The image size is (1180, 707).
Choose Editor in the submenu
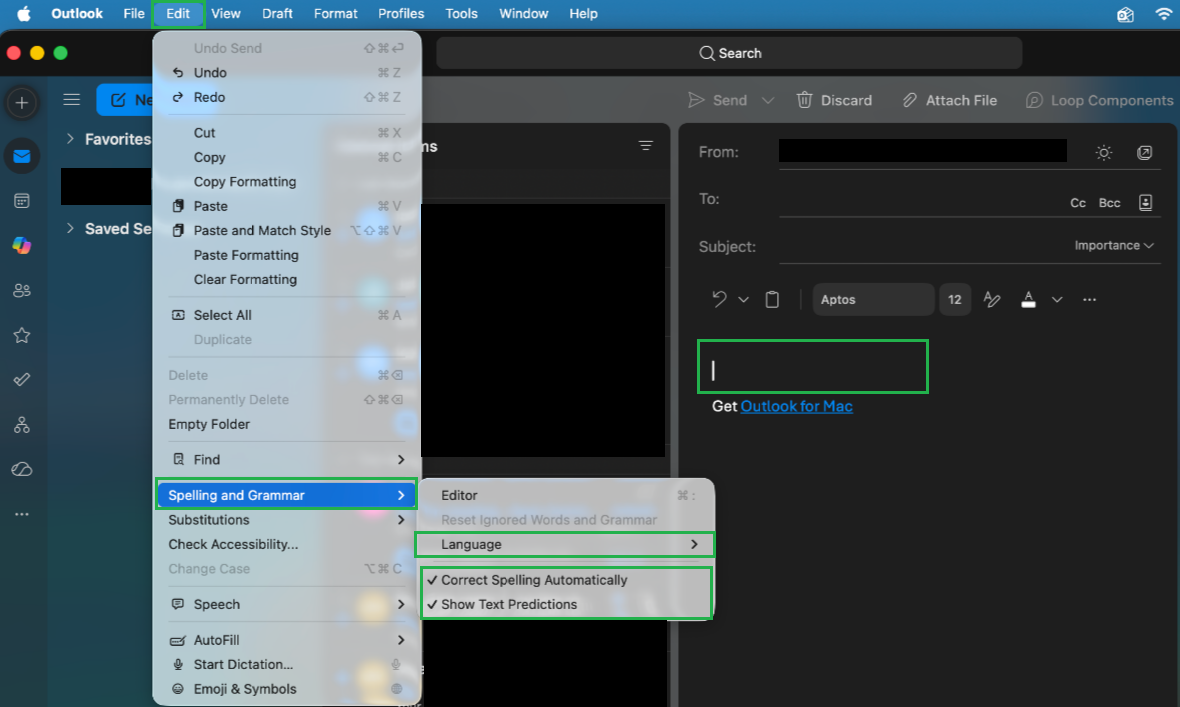[x=565, y=495]
